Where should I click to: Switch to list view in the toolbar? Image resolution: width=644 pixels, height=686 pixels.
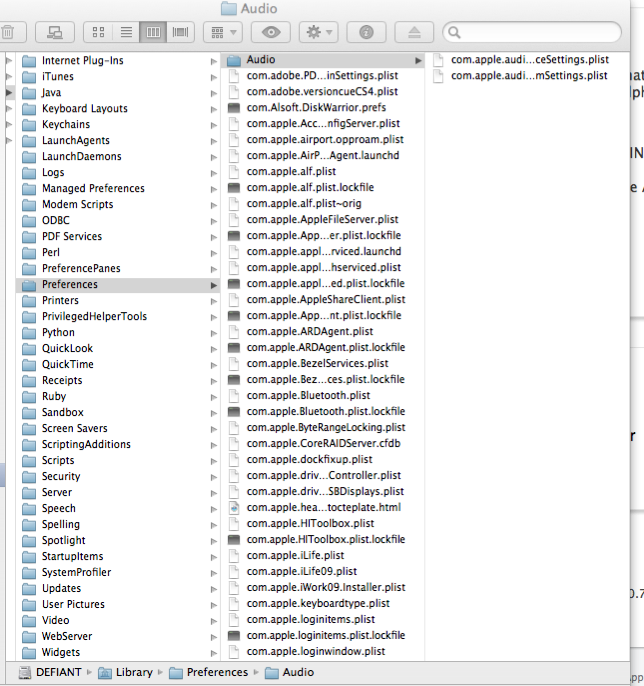126,32
